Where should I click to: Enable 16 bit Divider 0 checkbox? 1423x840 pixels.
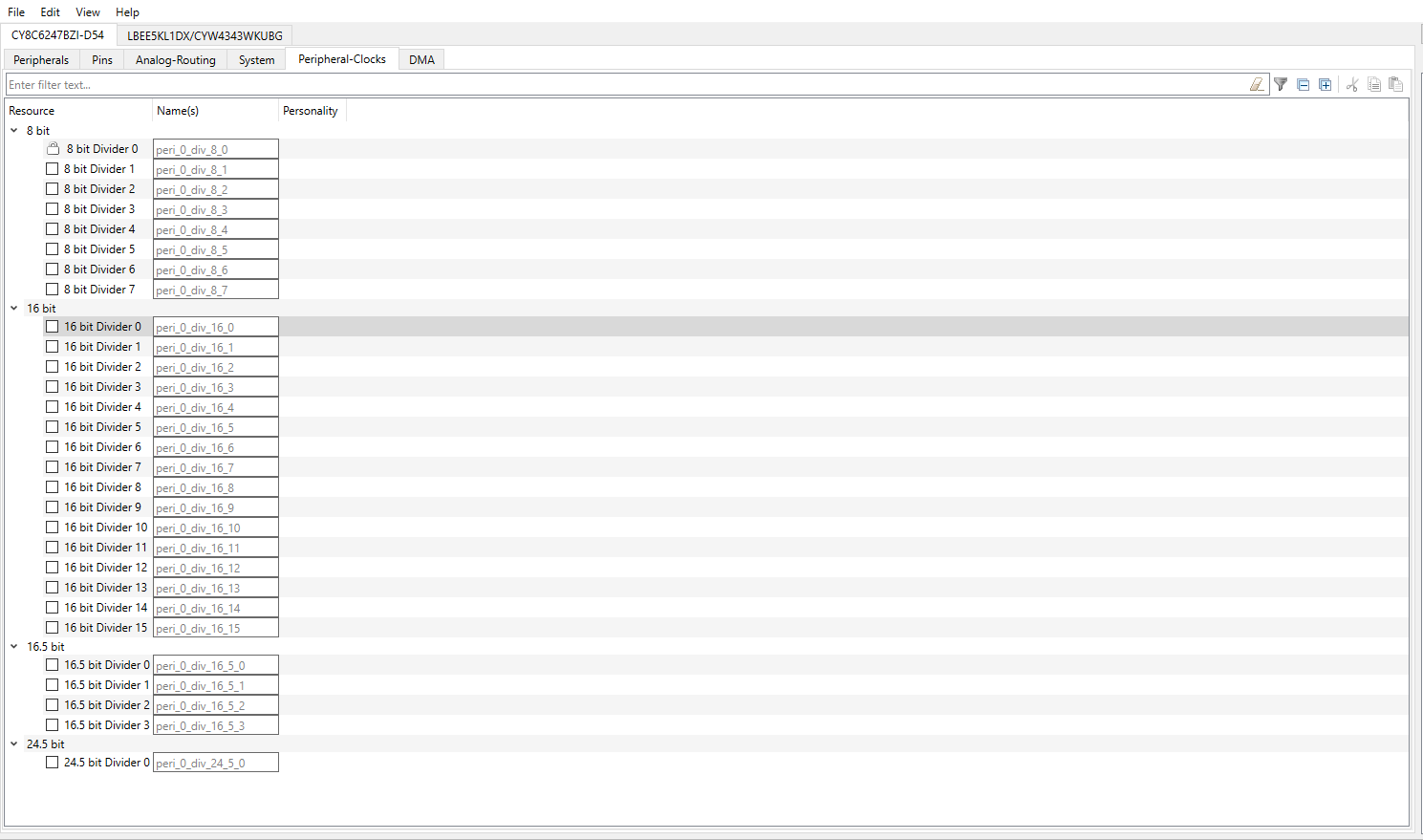click(53, 326)
